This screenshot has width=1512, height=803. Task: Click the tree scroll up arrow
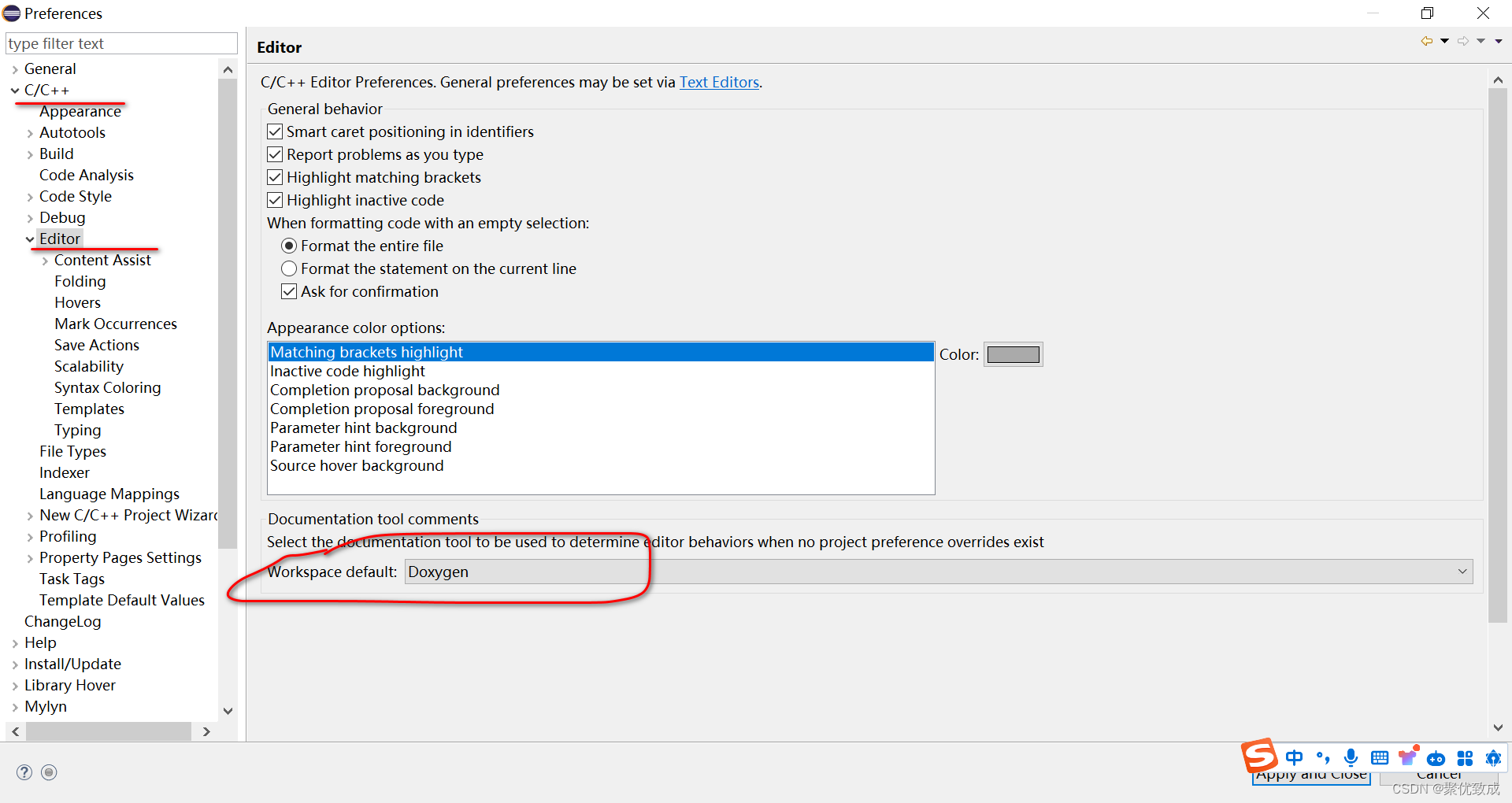228,69
